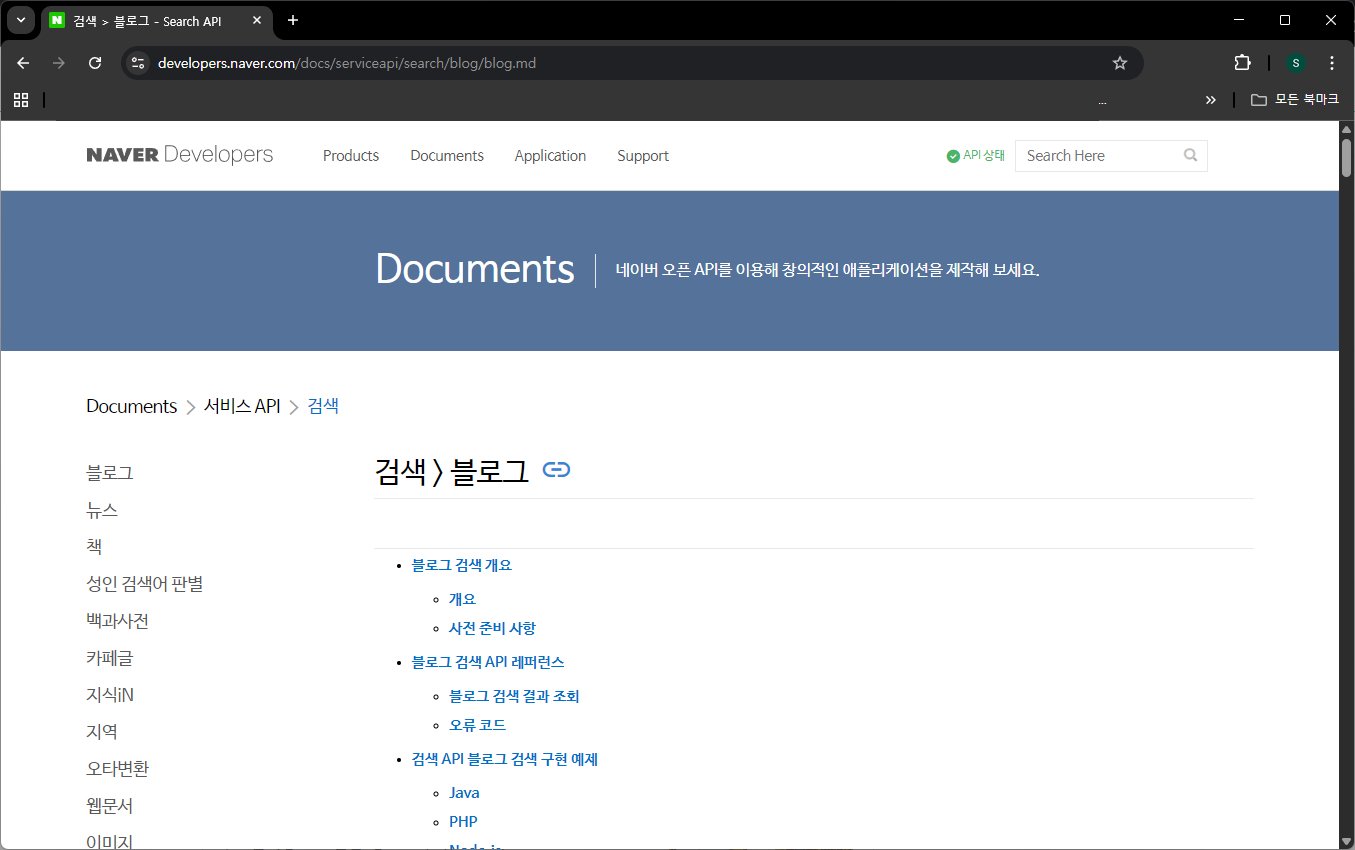
Task: Open the apps grid in bookmarks bar
Action: click(x=21, y=99)
